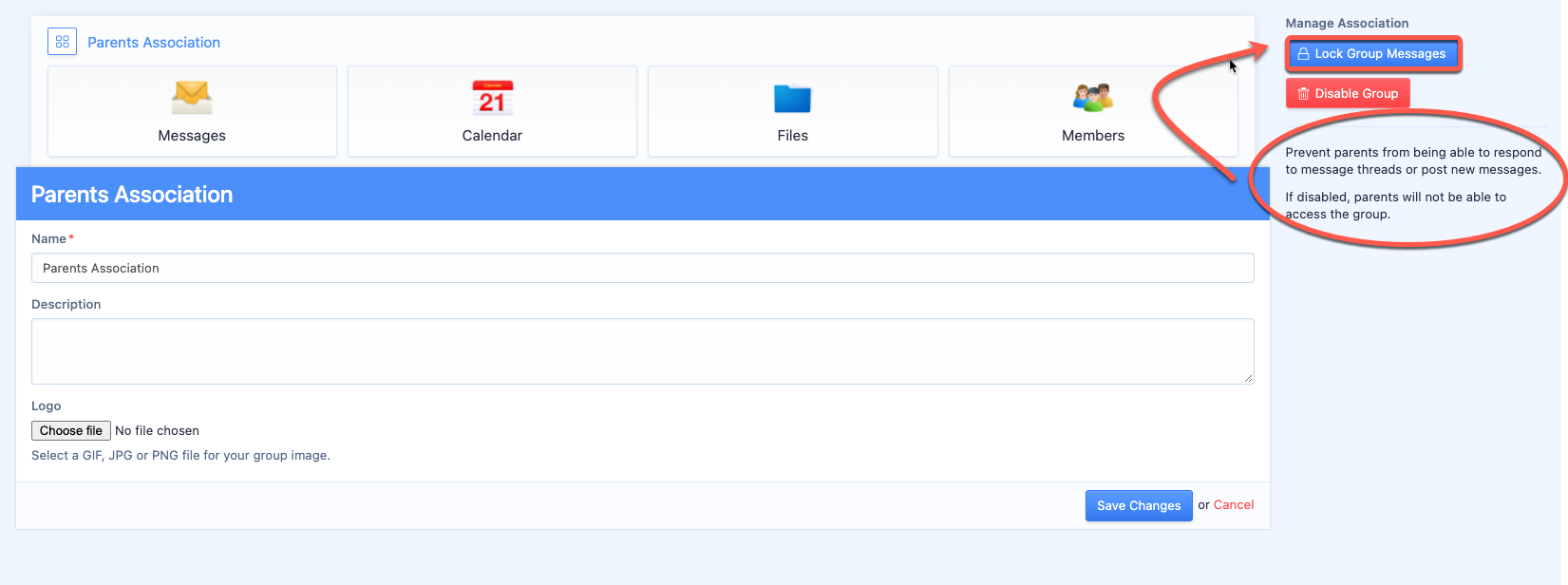Click the Name field label
This screenshot has height=585, width=1568.
48,239
